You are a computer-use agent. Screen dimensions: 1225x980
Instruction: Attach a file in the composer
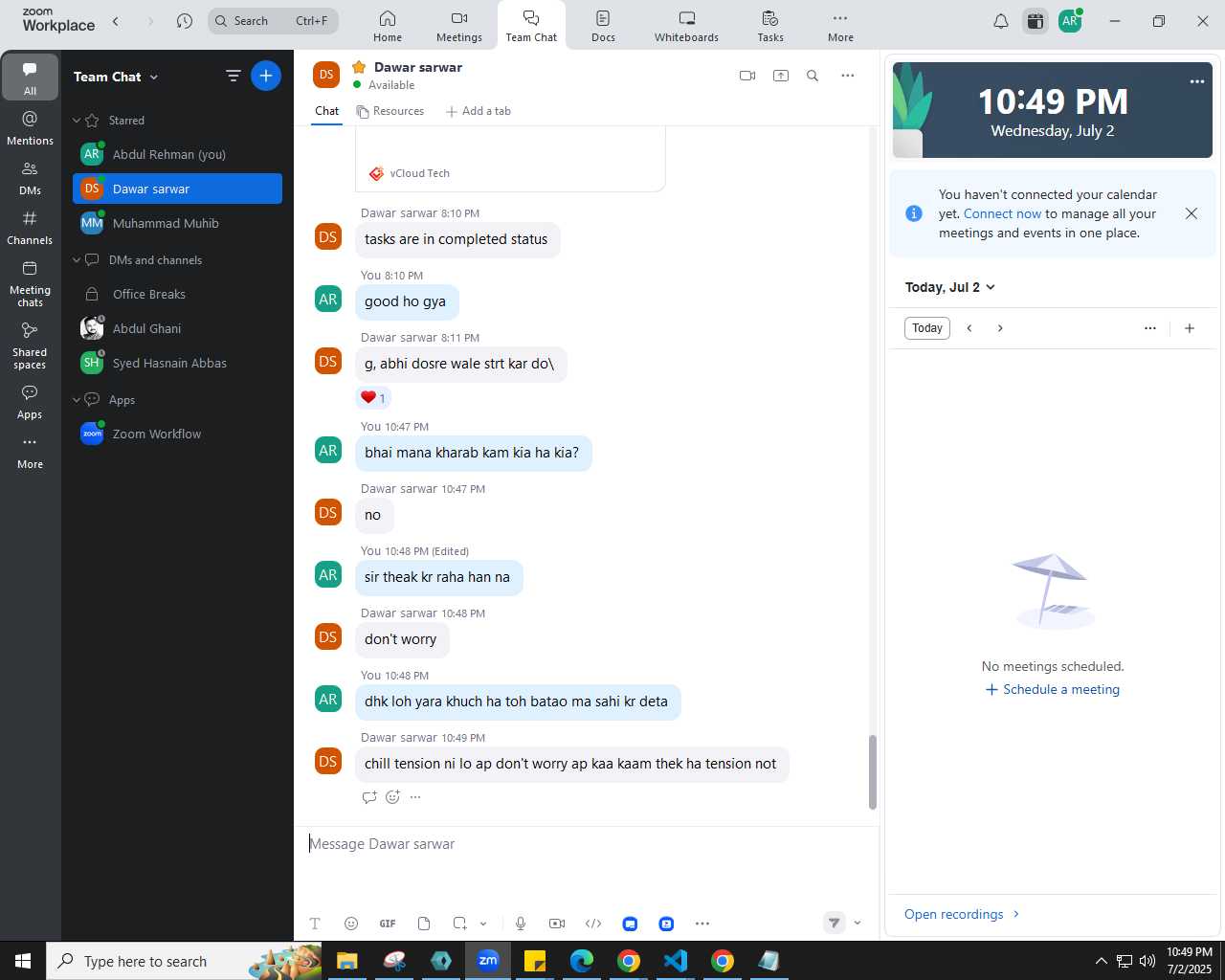[424, 924]
